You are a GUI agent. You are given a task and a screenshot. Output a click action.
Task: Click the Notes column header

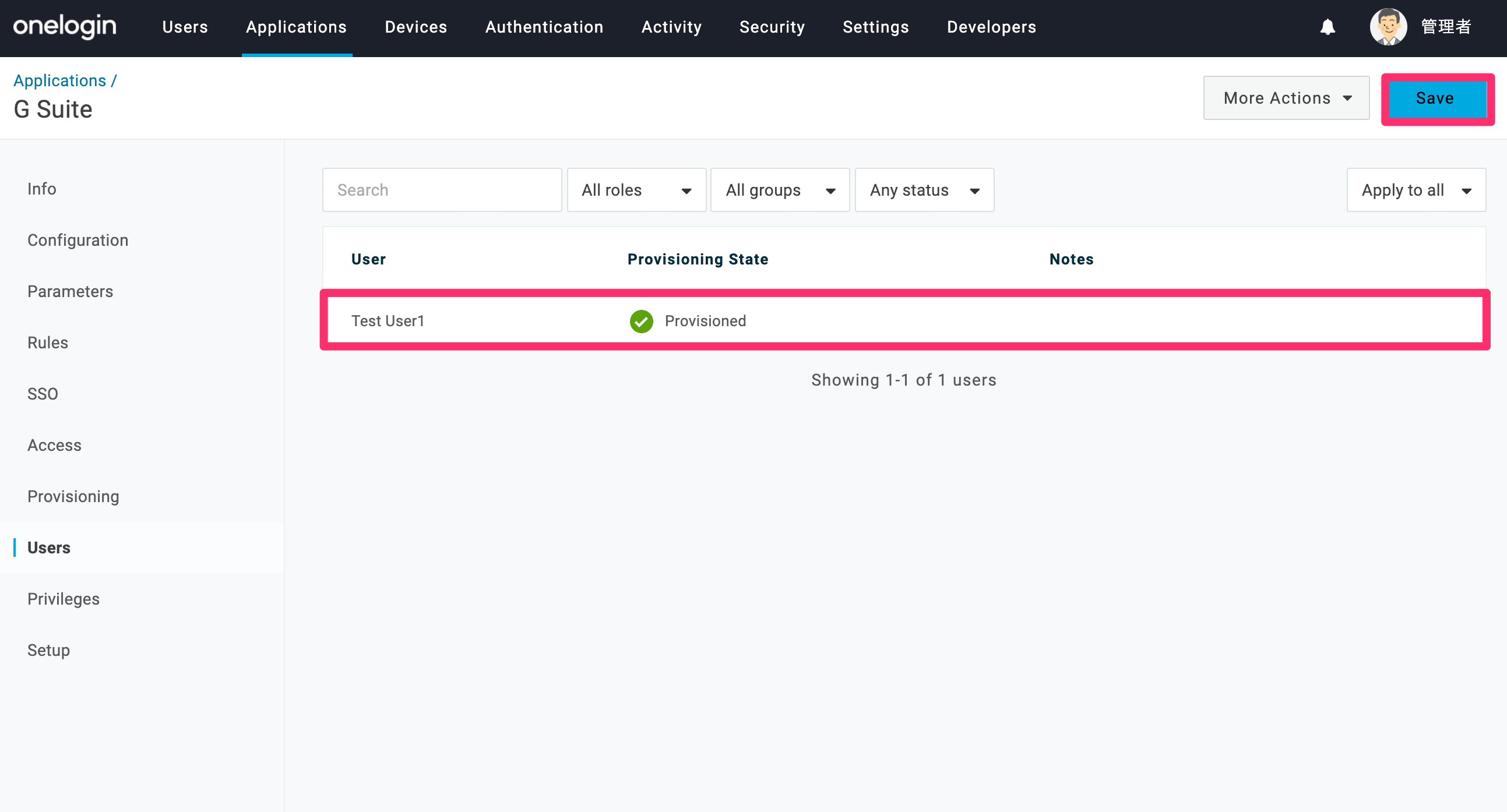click(x=1071, y=259)
